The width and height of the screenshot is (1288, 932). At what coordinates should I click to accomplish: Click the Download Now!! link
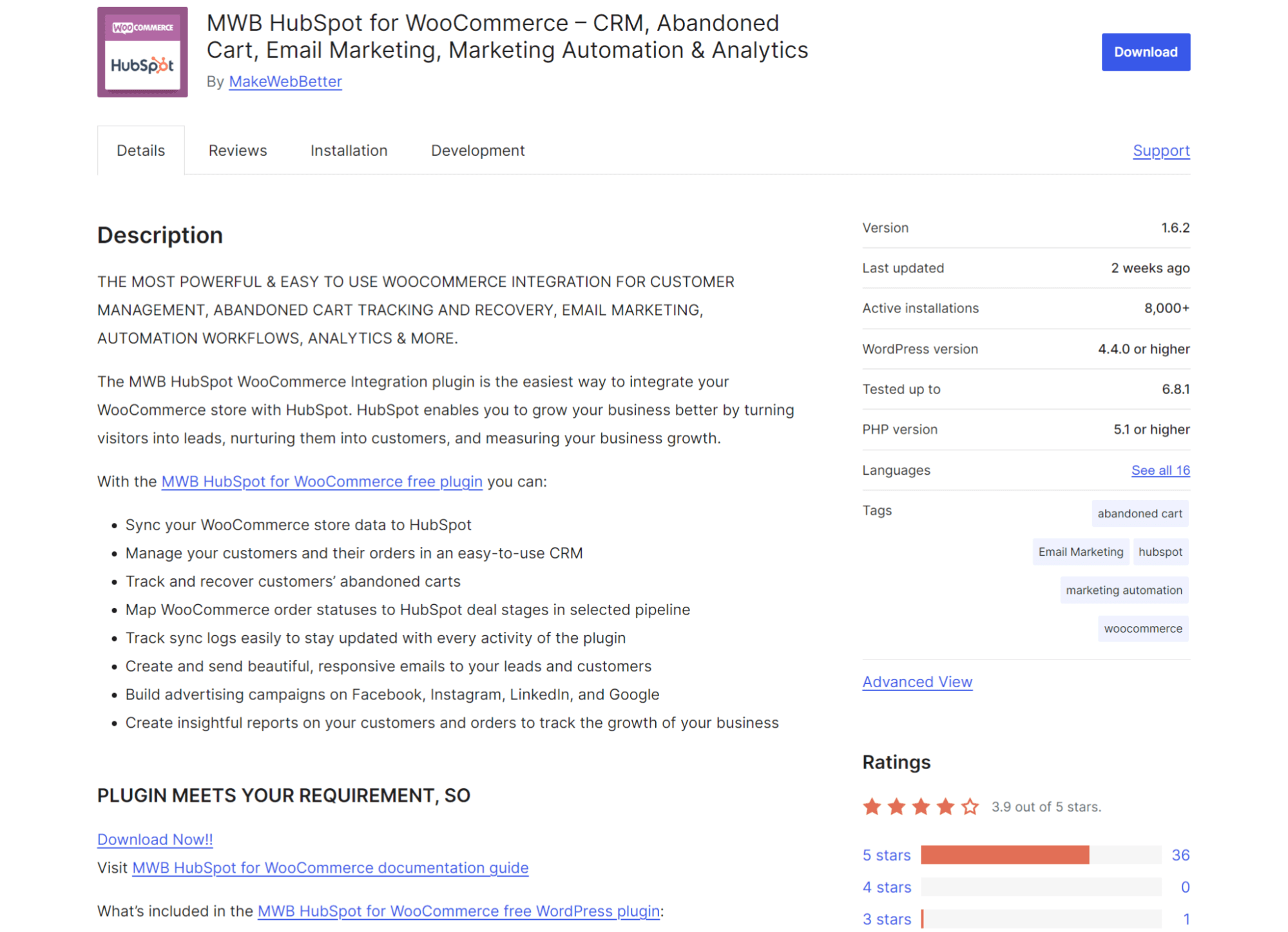click(x=155, y=840)
